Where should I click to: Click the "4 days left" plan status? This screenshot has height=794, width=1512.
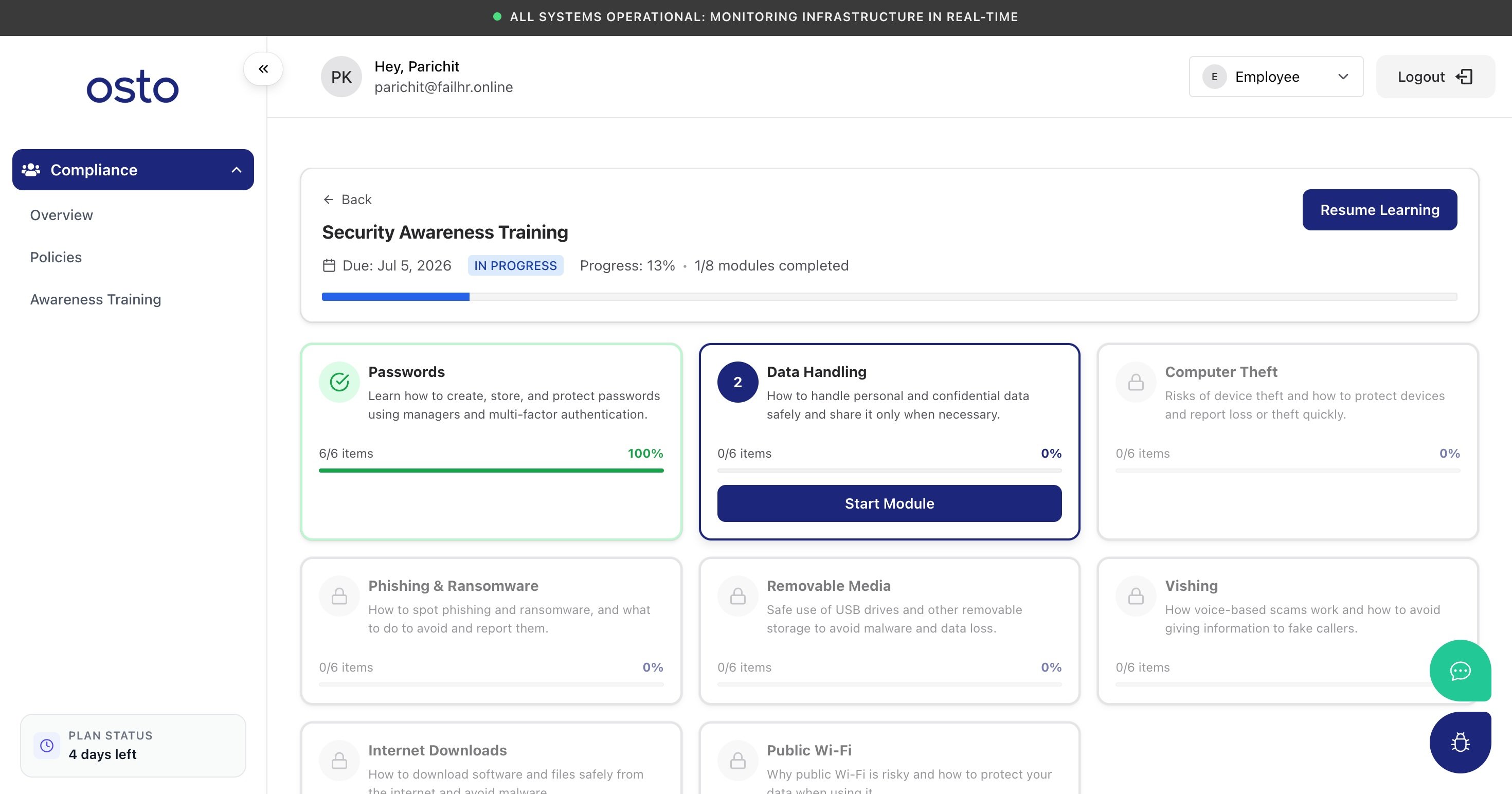[x=102, y=755]
